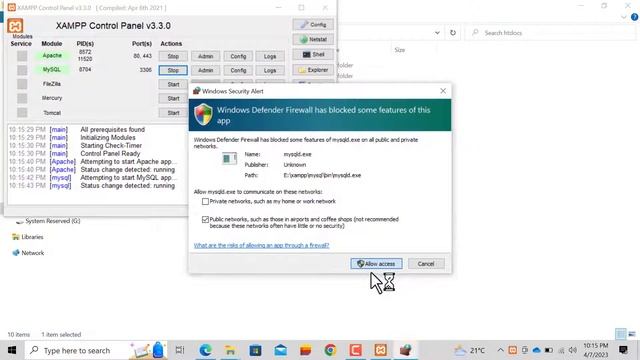Click the taskbar search box

tap(96, 350)
